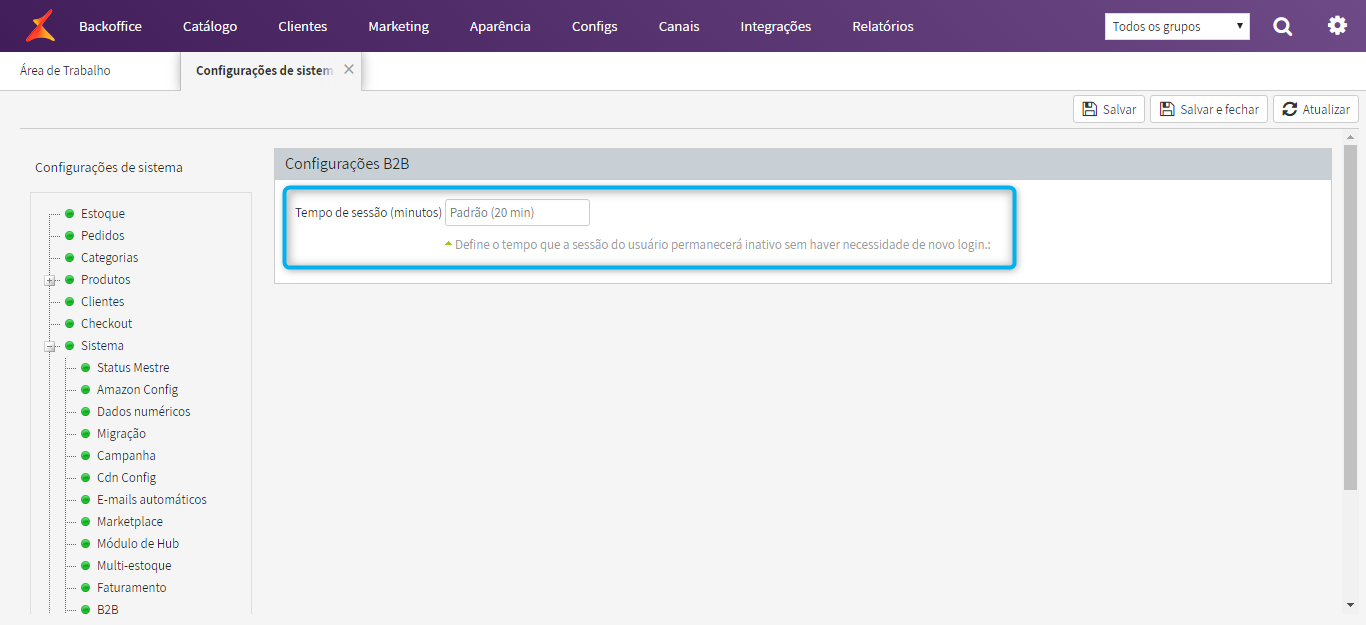This screenshot has width=1366, height=625.
Task: Open the Configs menu
Action: tap(594, 26)
